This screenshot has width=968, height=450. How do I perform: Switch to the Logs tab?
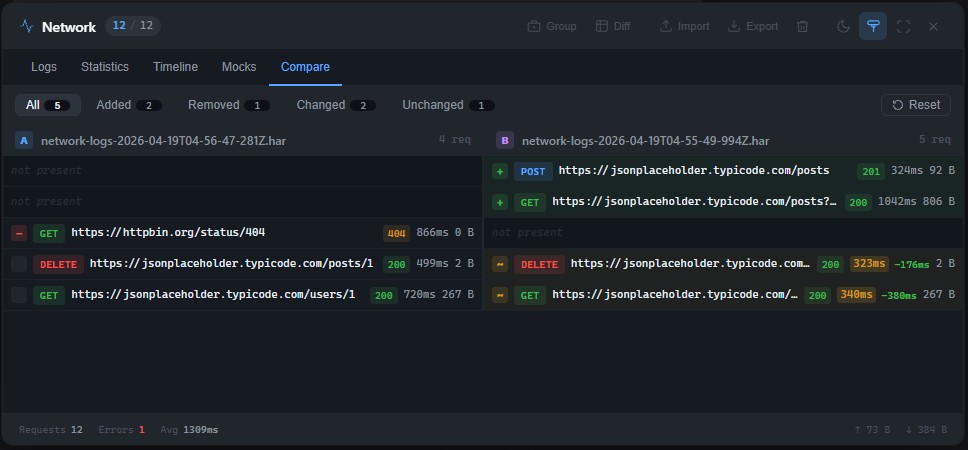click(44, 67)
